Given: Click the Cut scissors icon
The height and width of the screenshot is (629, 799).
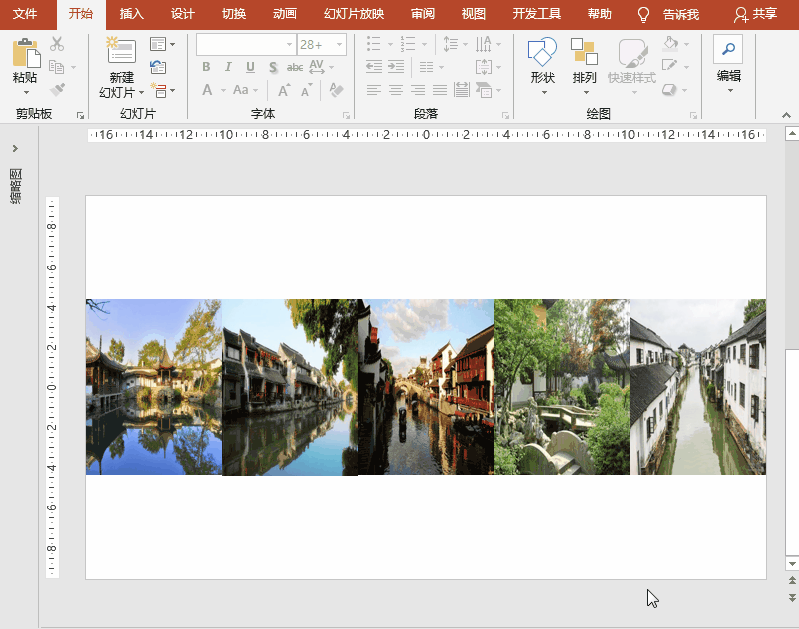Looking at the screenshot, I should [57, 44].
